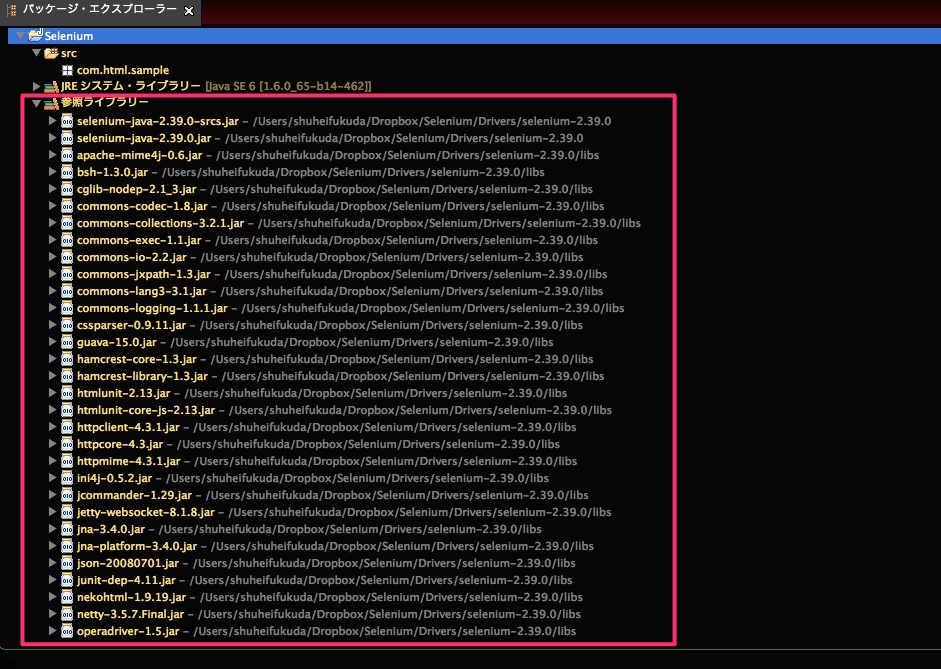Close the パッケージ・エクスプローラー tab
This screenshot has width=941, height=669.
[188, 11]
